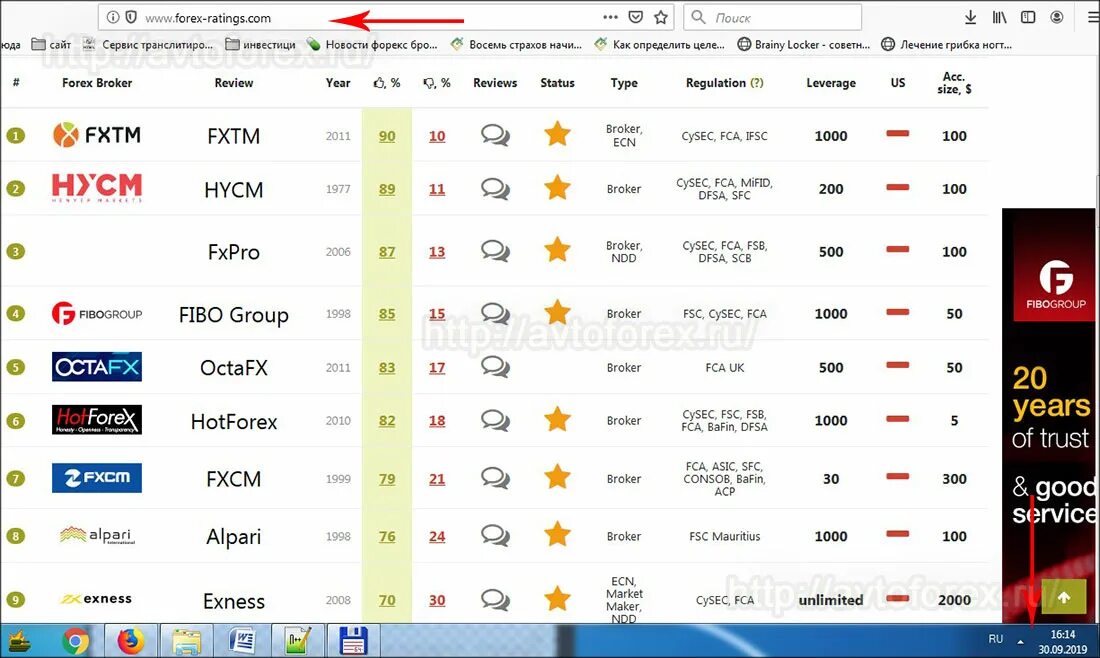Open the 'сайт' bookmarks folder

click(51, 44)
